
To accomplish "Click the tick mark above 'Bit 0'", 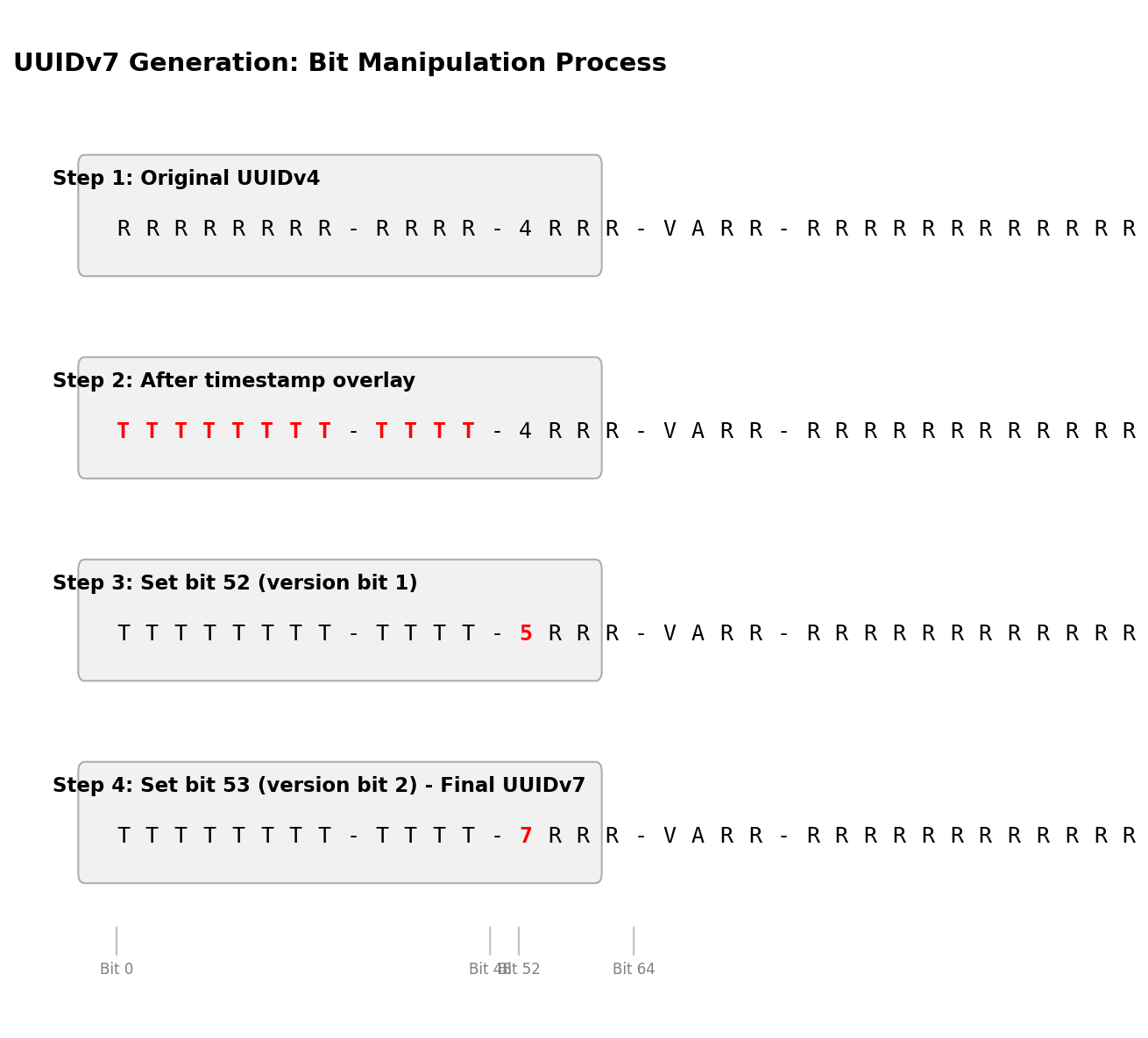I will (117, 941).
